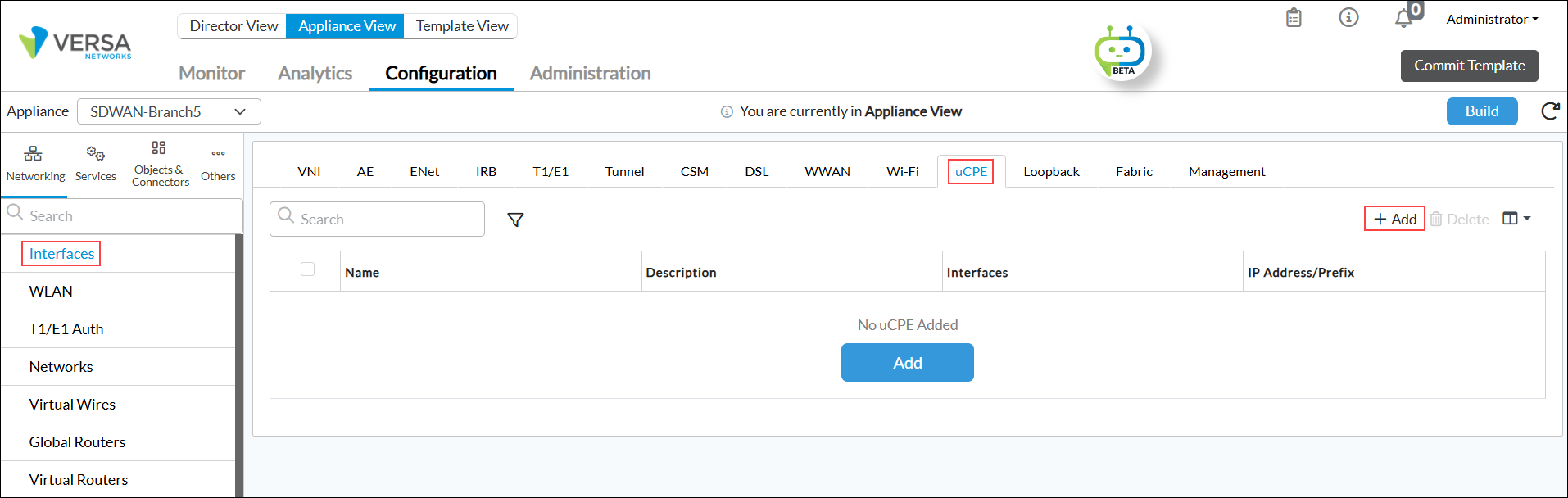
Task: Switch to the Loopback tab
Action: pyautogui.click(x=1051, y=171)
